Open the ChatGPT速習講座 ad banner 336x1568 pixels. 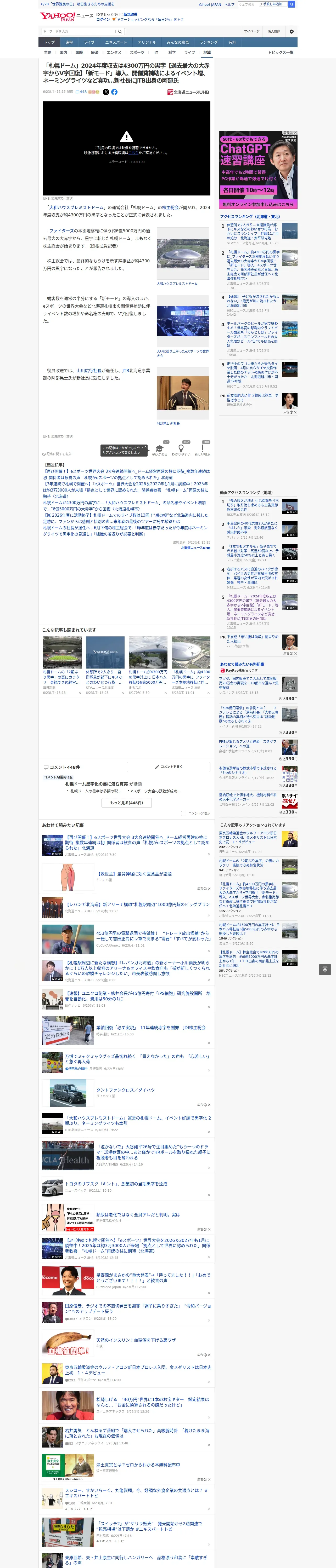259,170
